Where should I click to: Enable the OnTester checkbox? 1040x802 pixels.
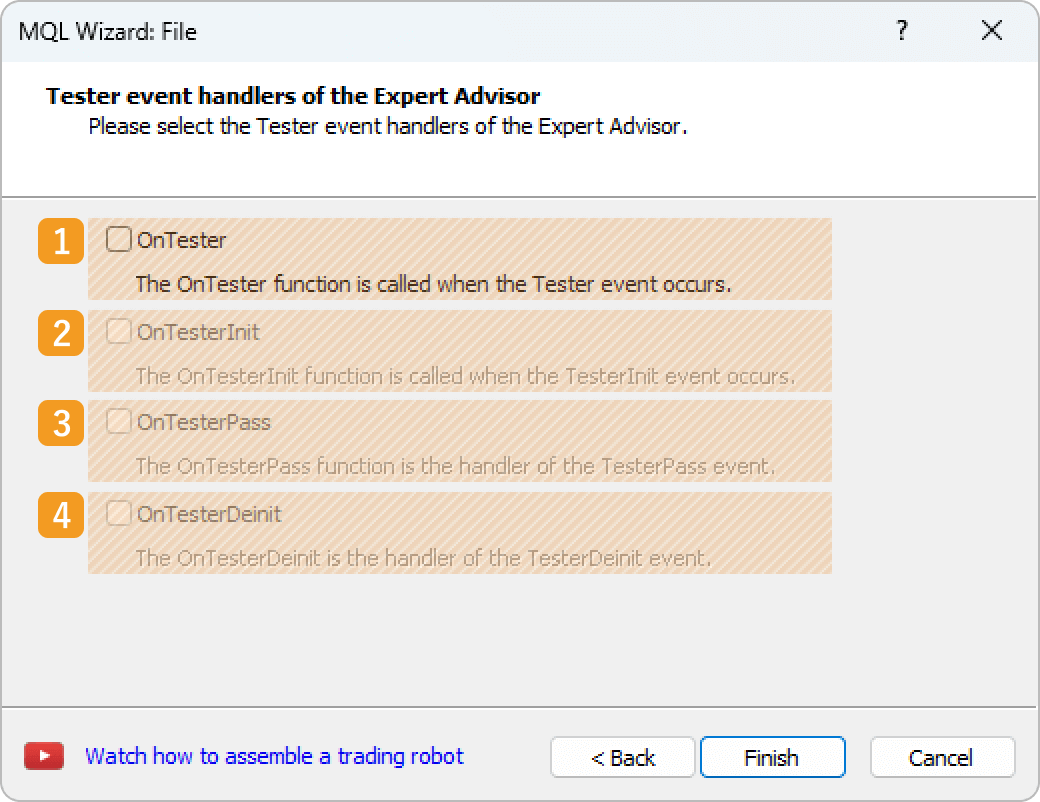119,239
